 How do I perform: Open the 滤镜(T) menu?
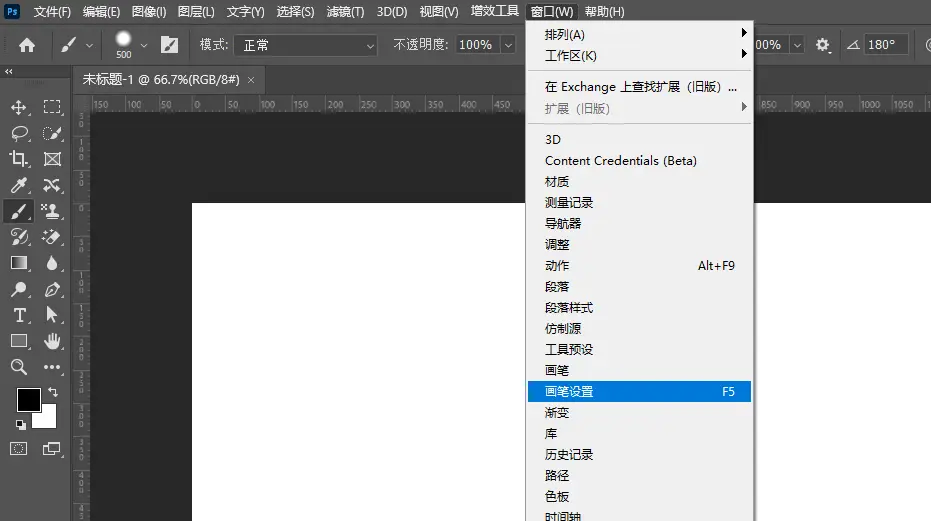[345, 12]
